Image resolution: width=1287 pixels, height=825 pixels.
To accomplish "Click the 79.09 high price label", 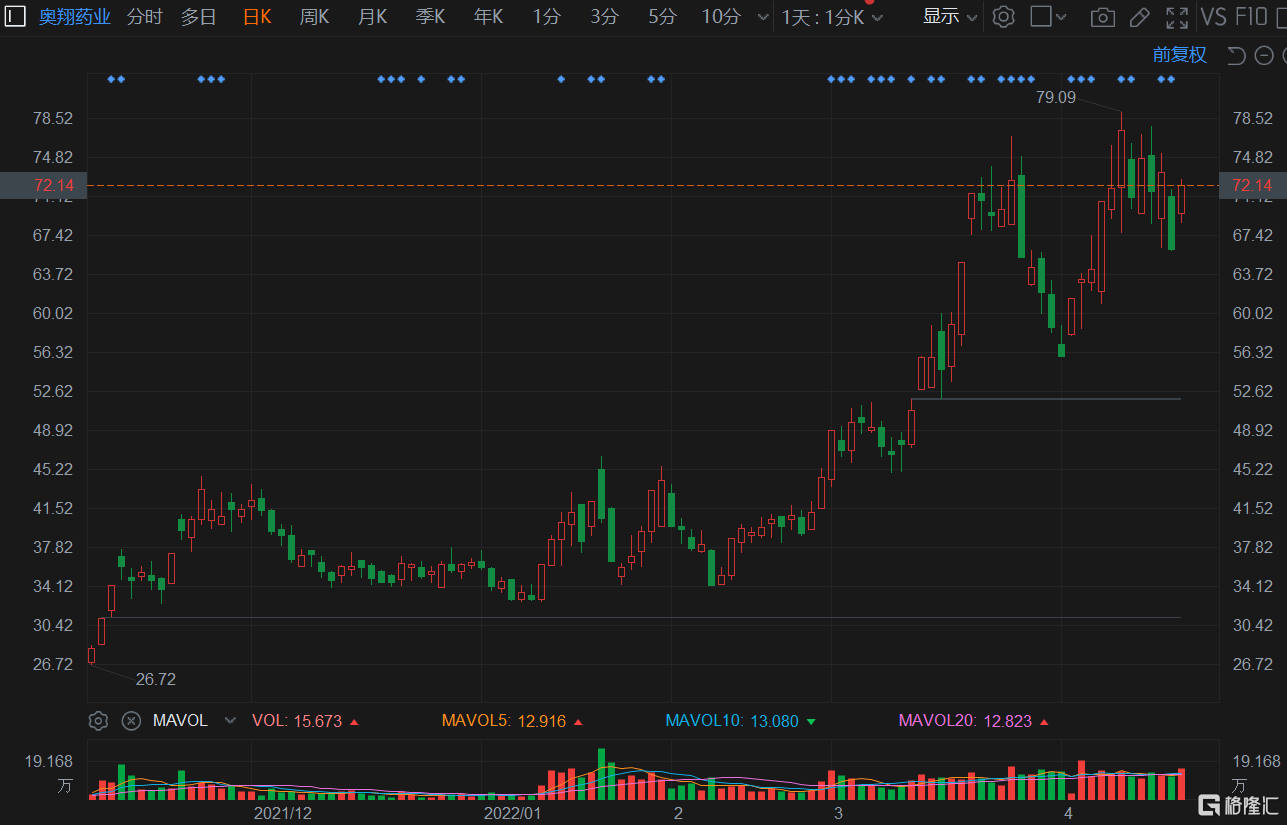I will click(1056, 97).
